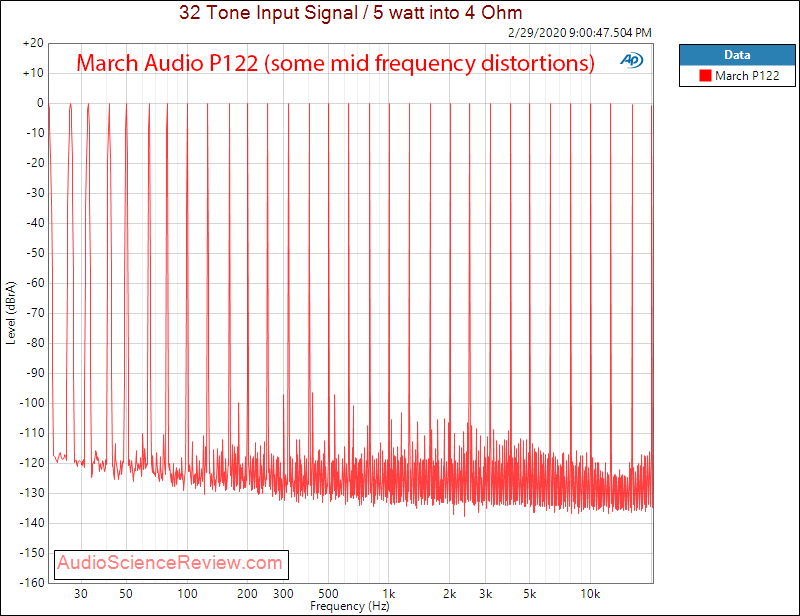This screenshot has height=616, width=800.
Task: Click the -50 y-axis tick label
Action: (x=34, y=253)
